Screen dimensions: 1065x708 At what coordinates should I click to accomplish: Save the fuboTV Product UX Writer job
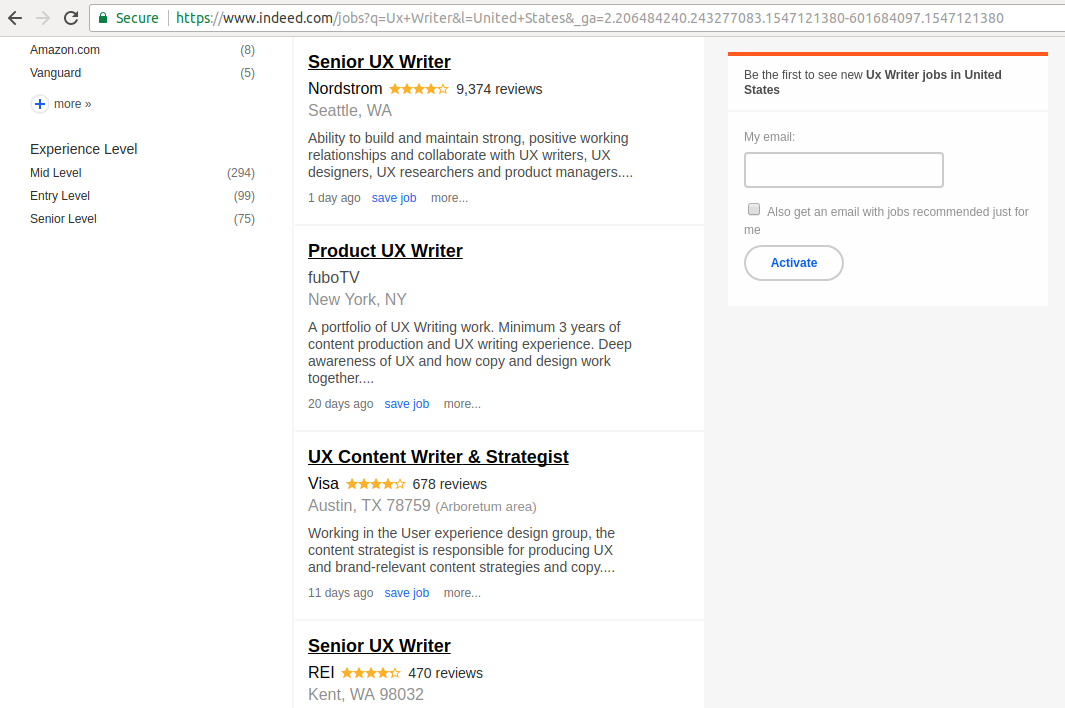coord(407,404)
